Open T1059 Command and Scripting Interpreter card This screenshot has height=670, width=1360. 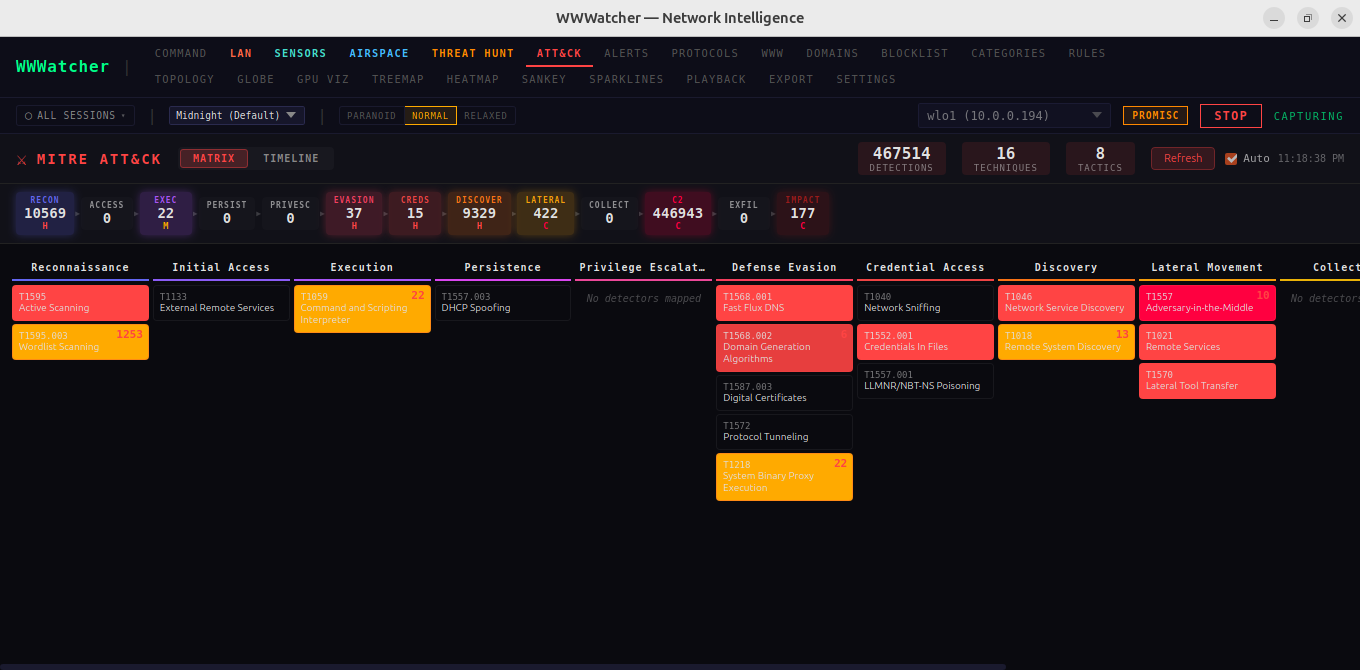(362, 309)
